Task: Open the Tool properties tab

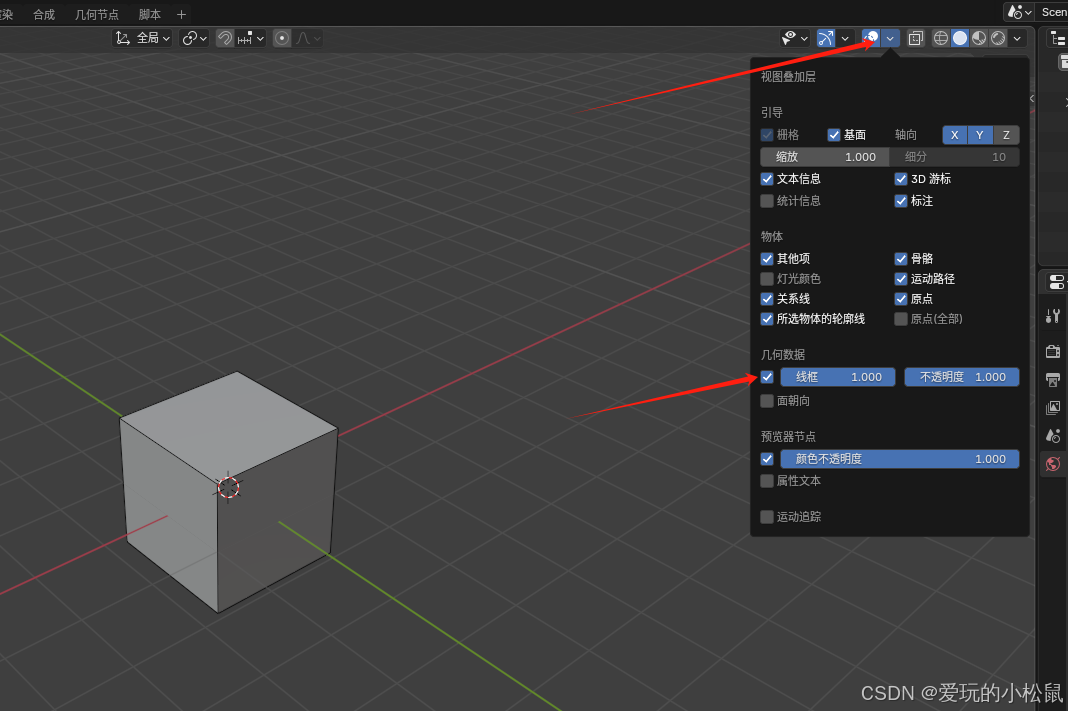Action: (1053, 316)
